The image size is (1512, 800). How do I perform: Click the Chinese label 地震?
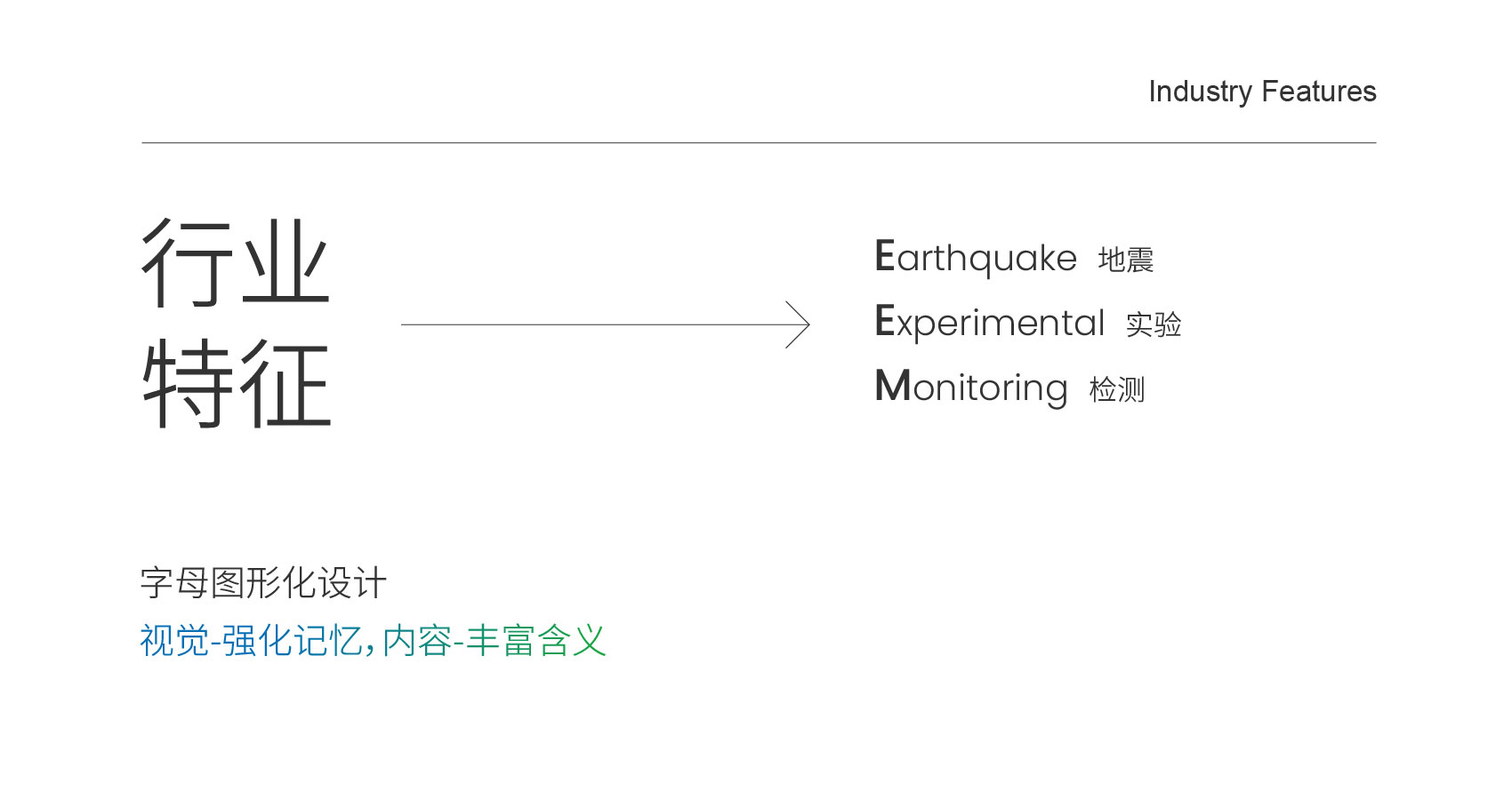[1126, 260]
